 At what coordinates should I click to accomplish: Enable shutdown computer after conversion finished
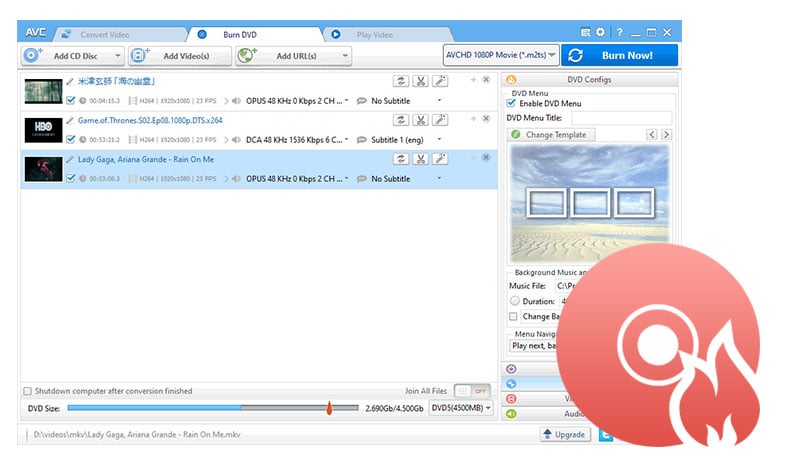(28, 391)
